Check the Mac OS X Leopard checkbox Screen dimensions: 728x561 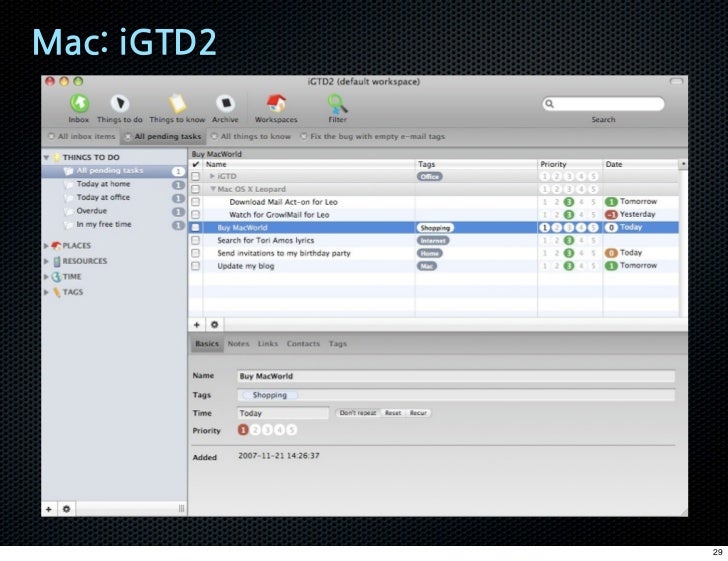click(x=195, y=189)
